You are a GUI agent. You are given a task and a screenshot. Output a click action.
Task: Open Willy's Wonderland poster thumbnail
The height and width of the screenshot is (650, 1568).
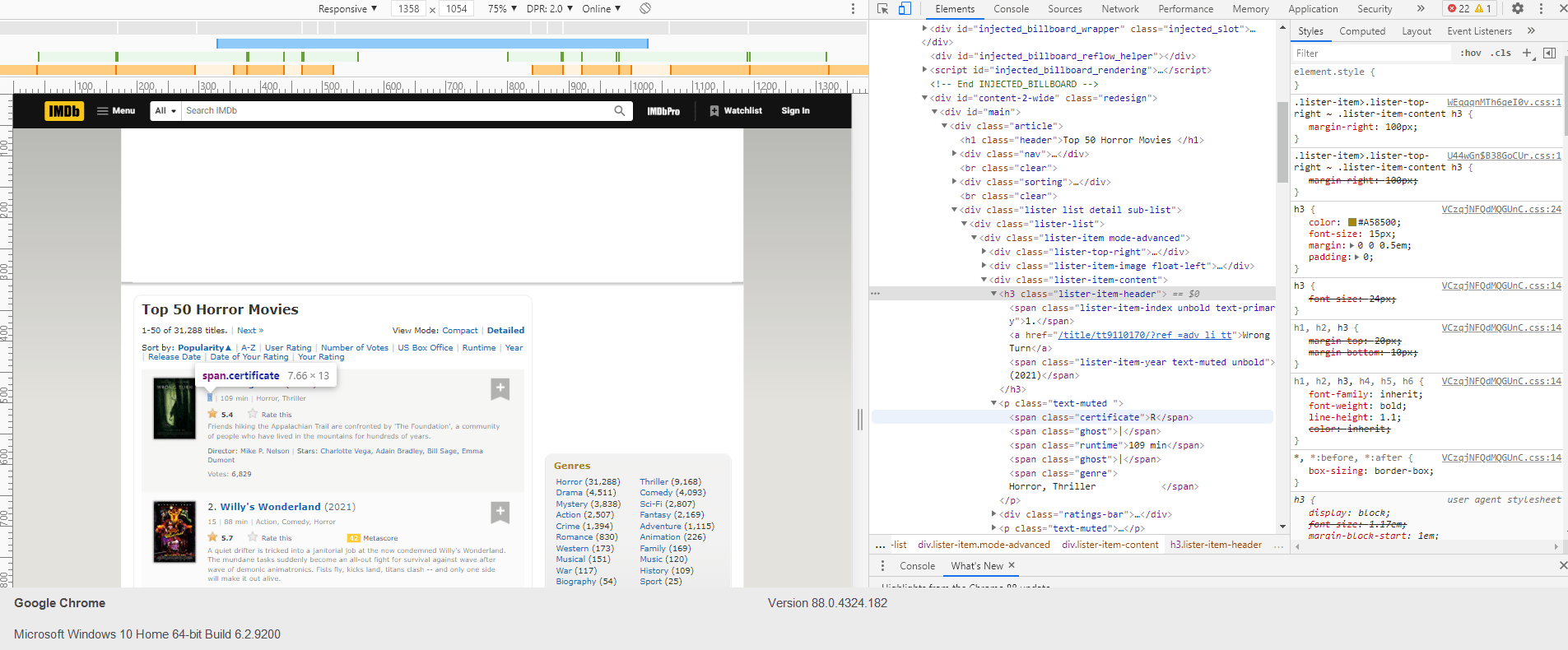click(x=174, y=532)
